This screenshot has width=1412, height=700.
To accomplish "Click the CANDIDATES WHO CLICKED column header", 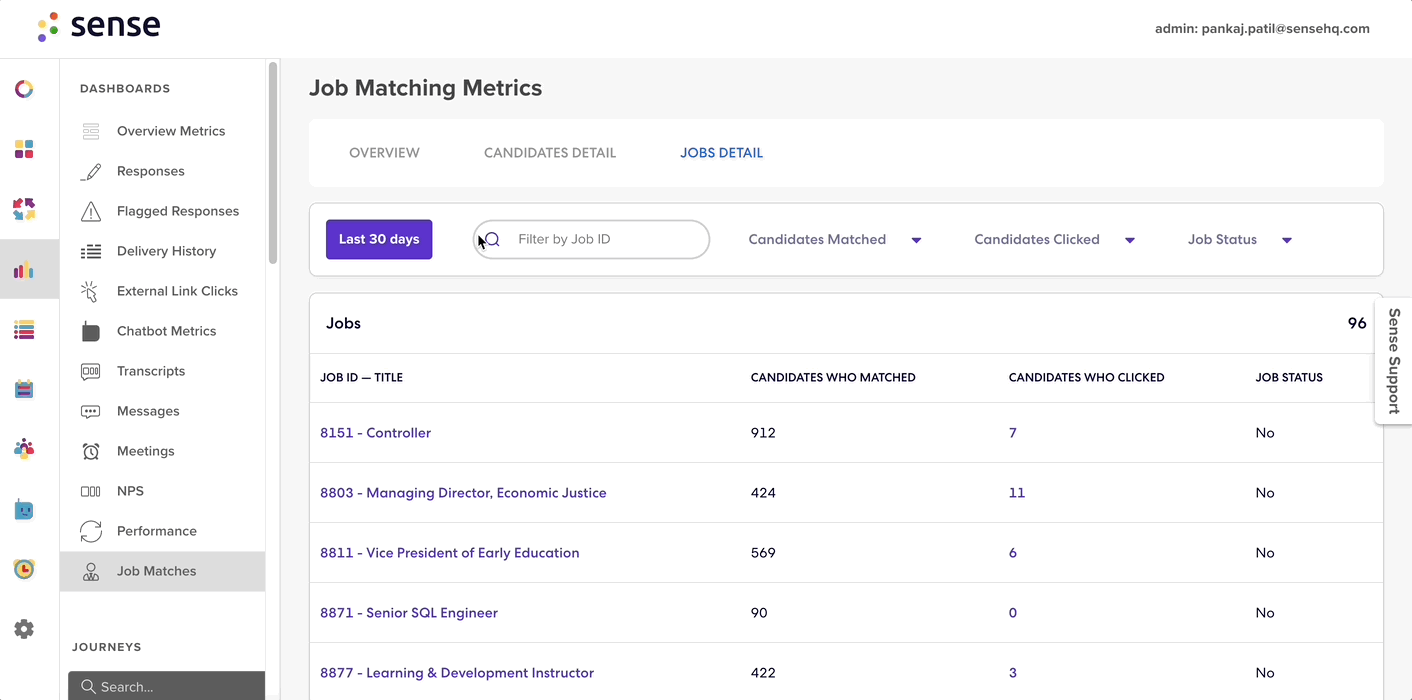I will [x=1086, y=378].
